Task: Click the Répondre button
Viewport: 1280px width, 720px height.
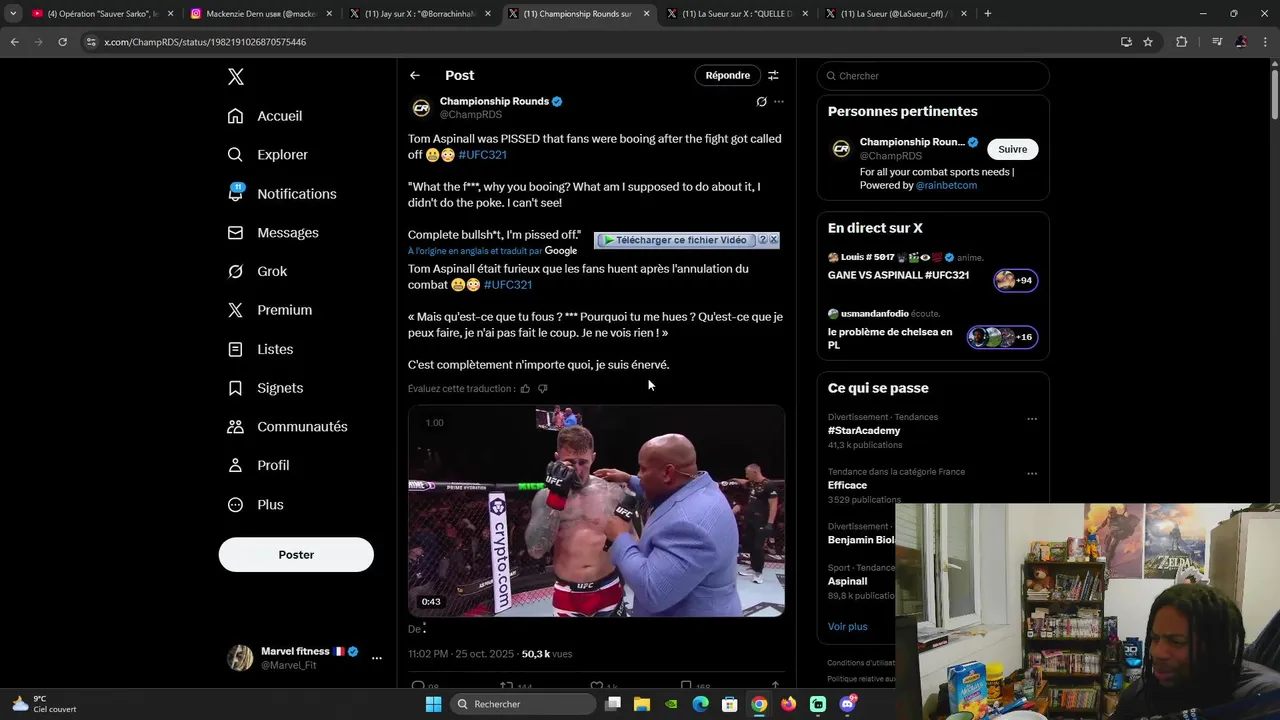Action: click(727, 75)
